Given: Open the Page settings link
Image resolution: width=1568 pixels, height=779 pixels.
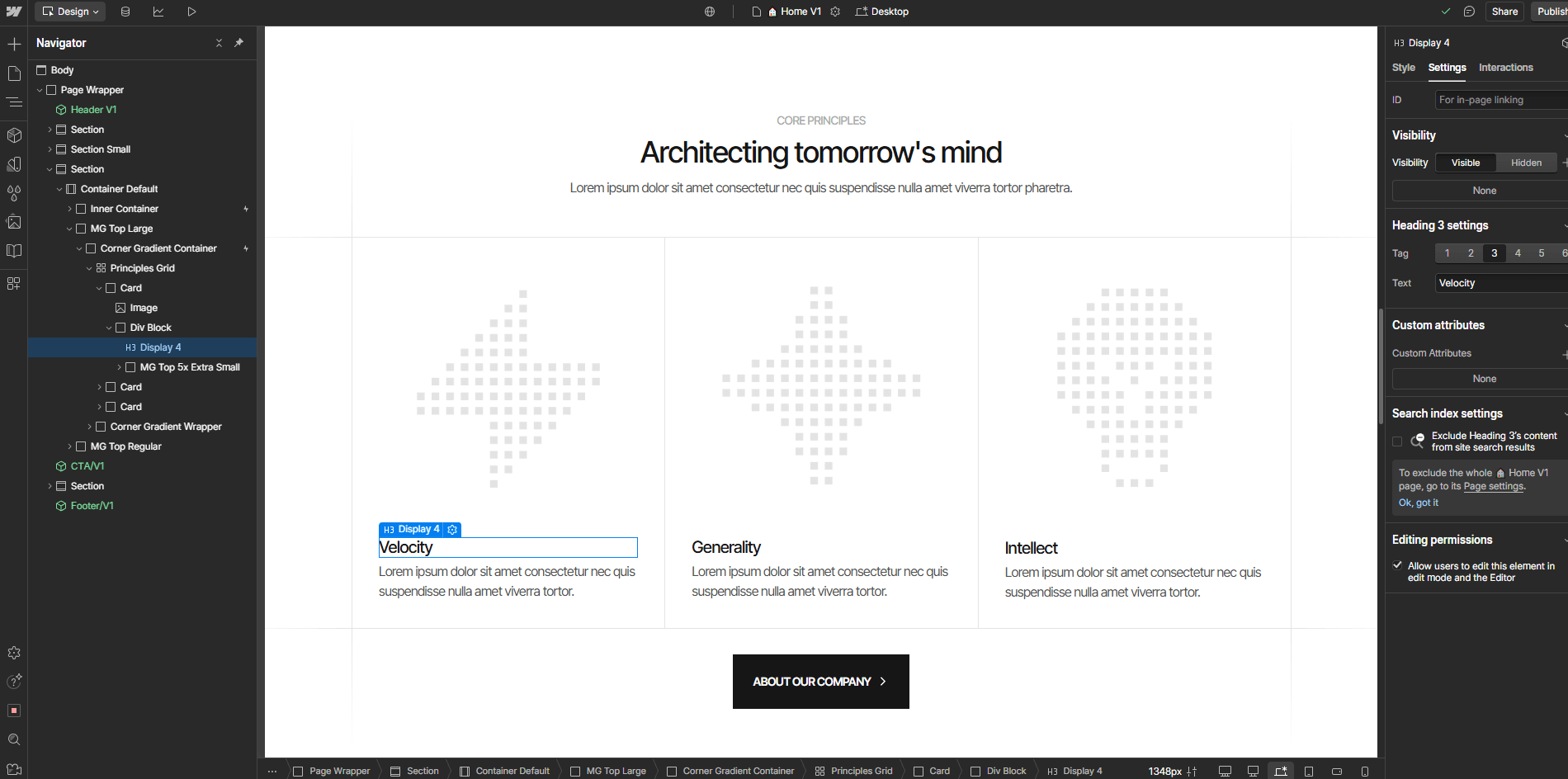Looking at the screenshot, I should coord(1493,487).
